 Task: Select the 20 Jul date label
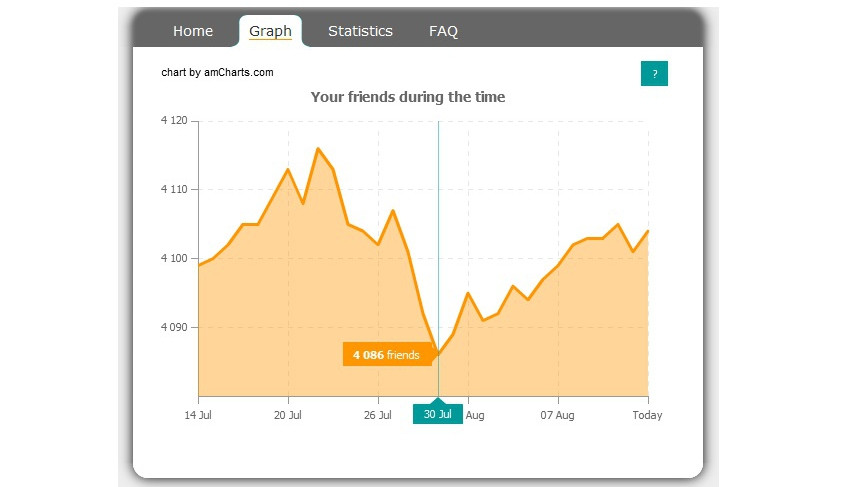coord(288,415)
